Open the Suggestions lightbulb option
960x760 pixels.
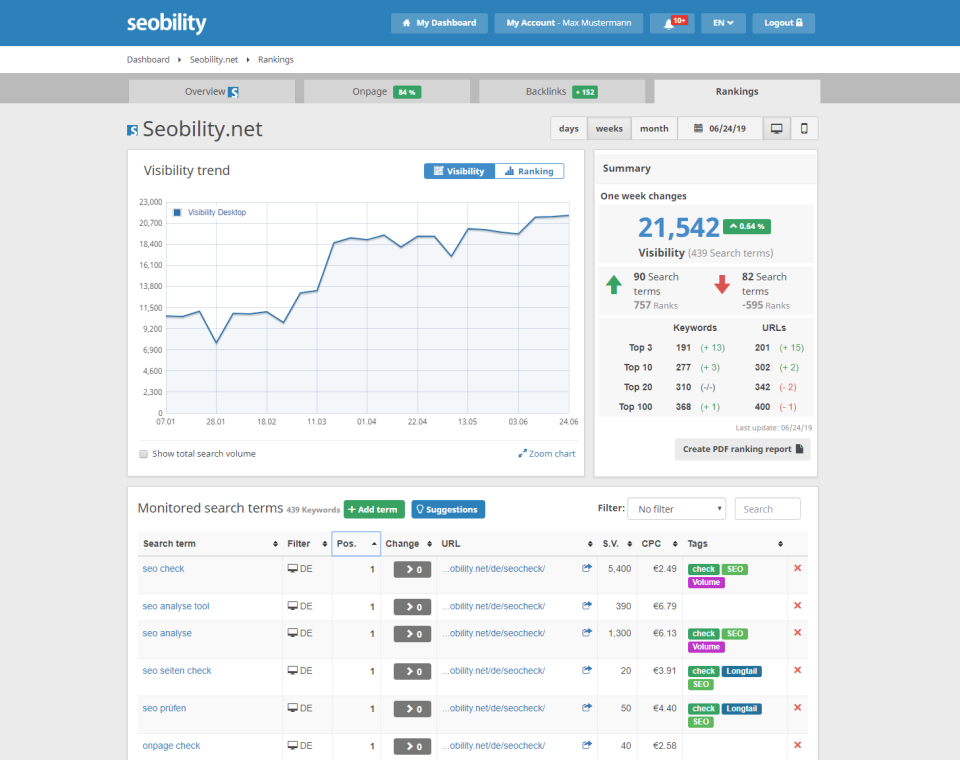[x=447, y=509]
